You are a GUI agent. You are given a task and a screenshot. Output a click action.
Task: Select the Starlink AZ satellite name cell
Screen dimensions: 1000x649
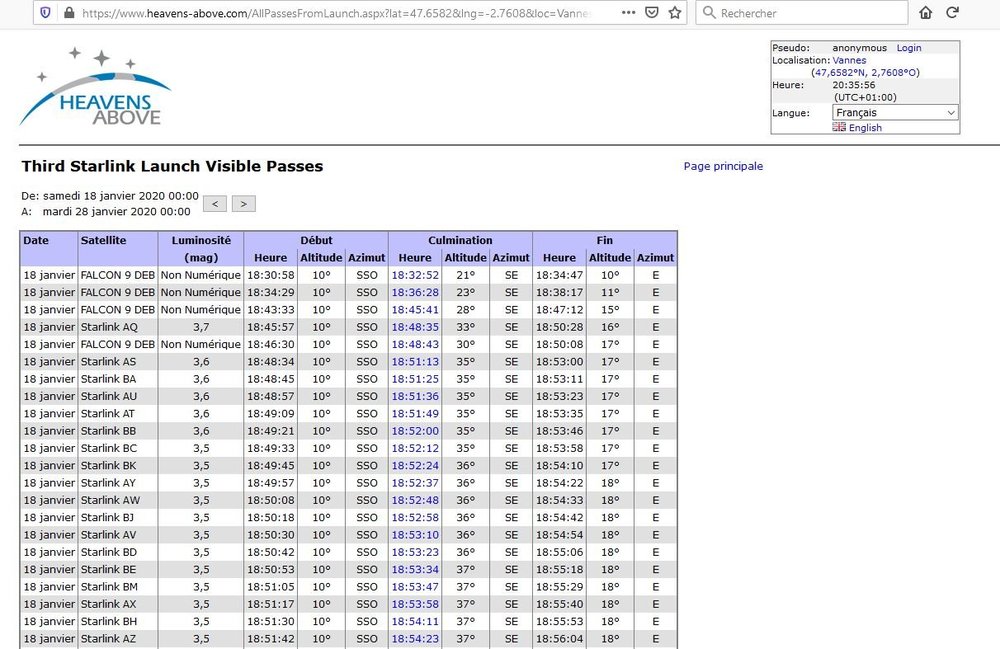point(117,638)
